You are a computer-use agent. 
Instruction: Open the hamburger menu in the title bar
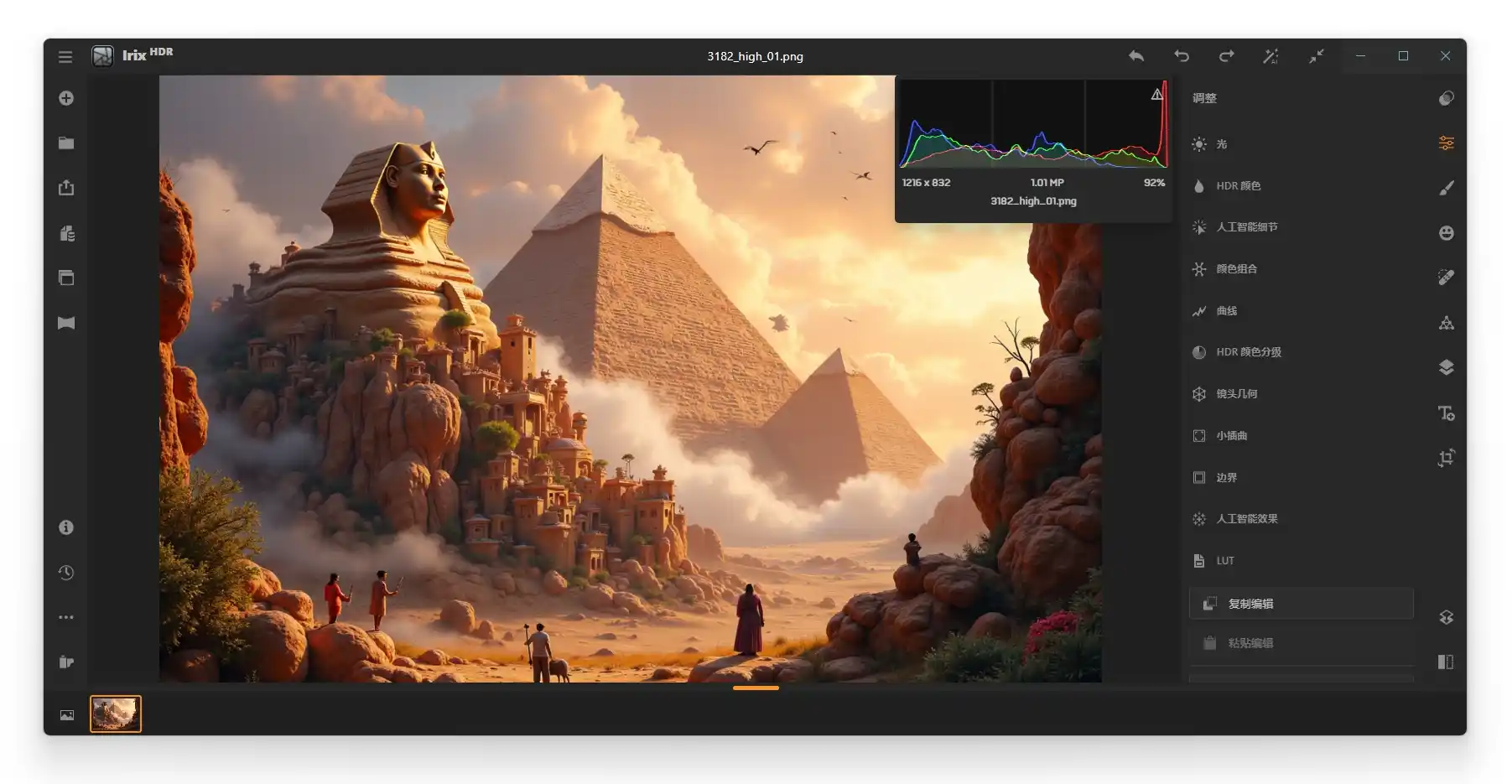coord(65,57)
